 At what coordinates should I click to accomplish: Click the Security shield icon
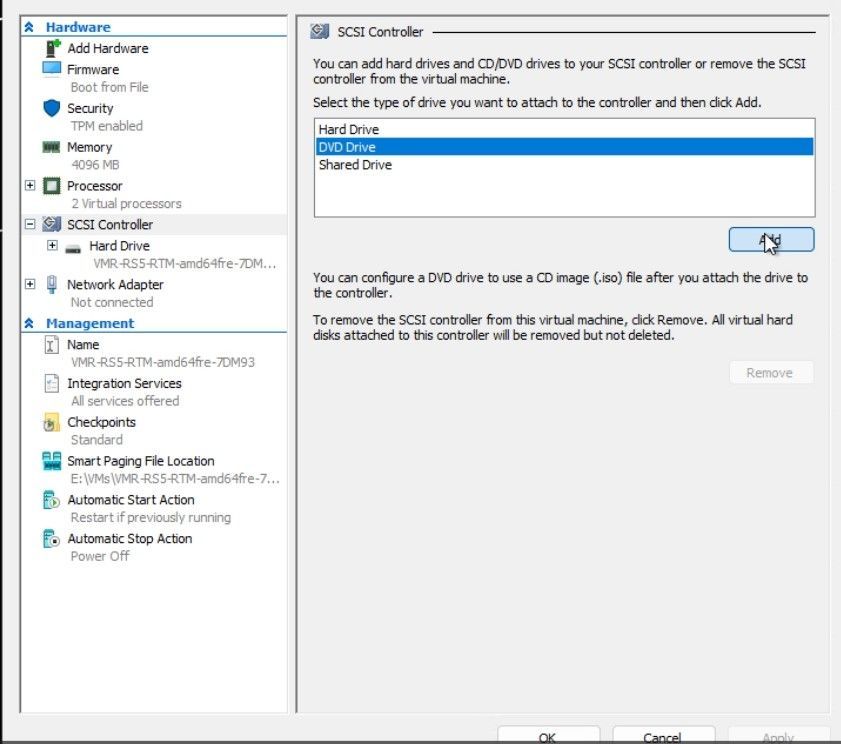pos(51,108)
